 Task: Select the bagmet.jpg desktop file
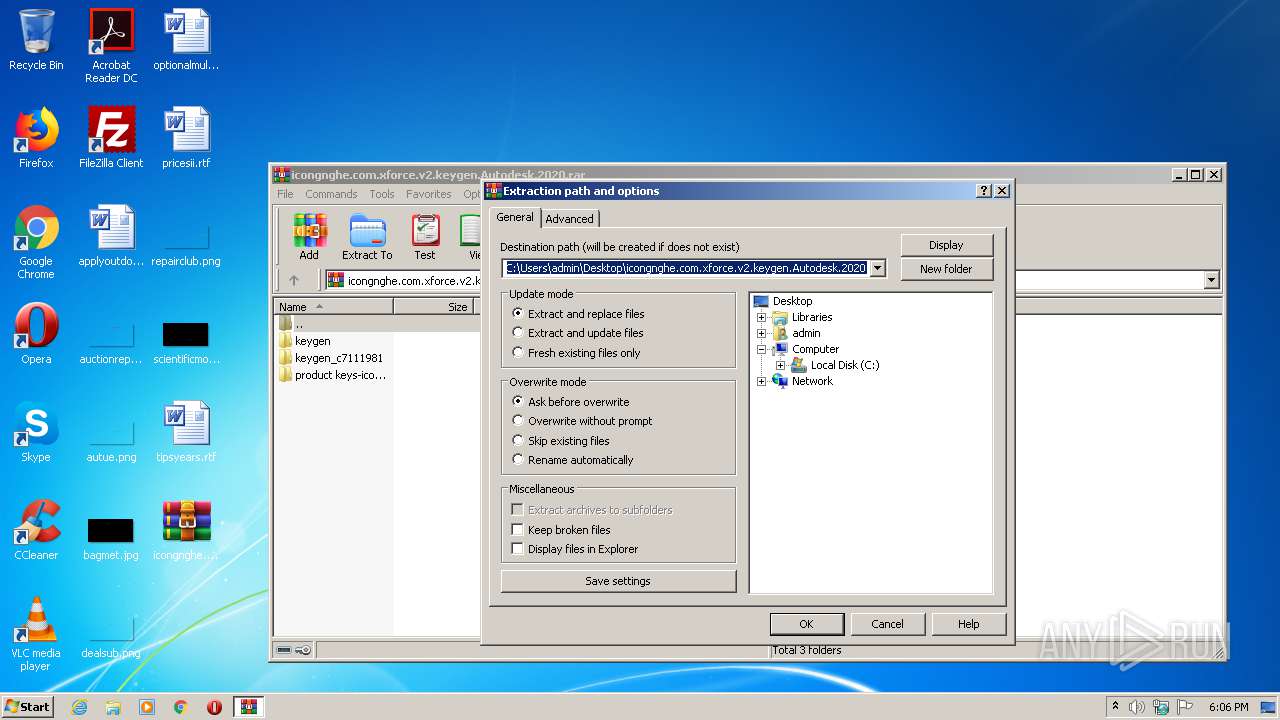[x=111, y=537]
